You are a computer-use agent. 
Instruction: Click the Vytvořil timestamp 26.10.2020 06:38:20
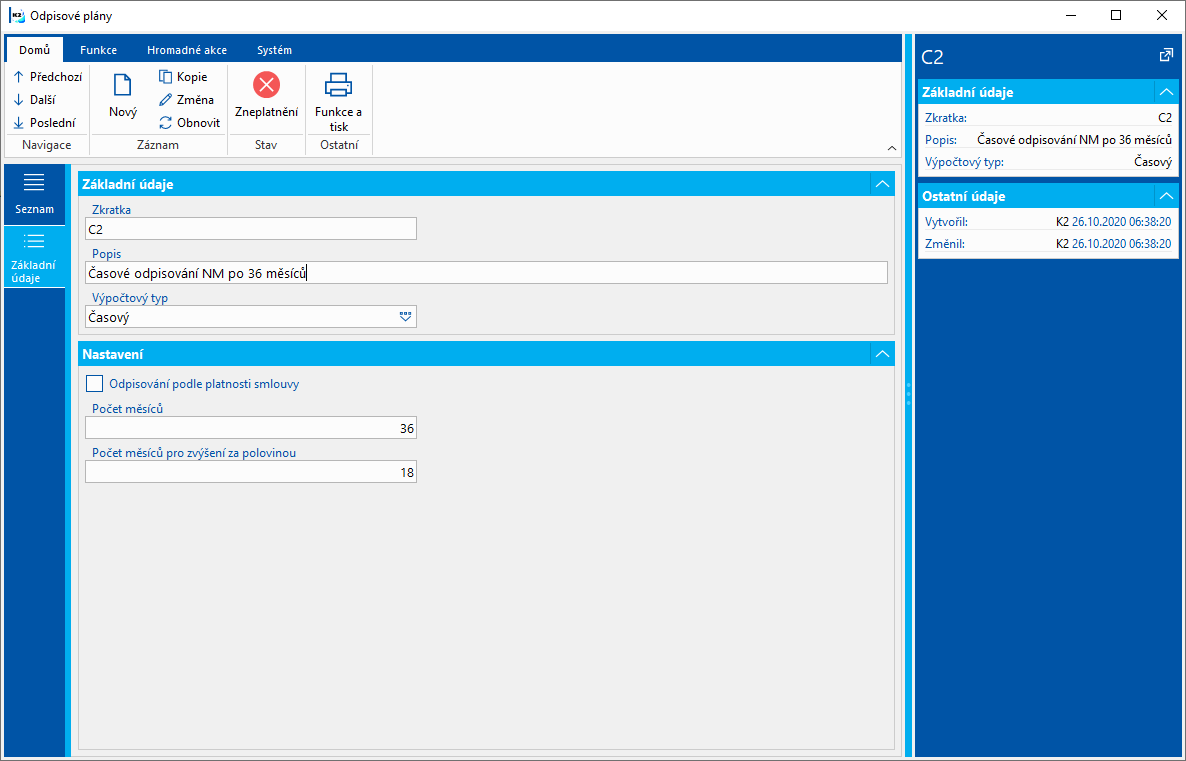point(1121,222)
